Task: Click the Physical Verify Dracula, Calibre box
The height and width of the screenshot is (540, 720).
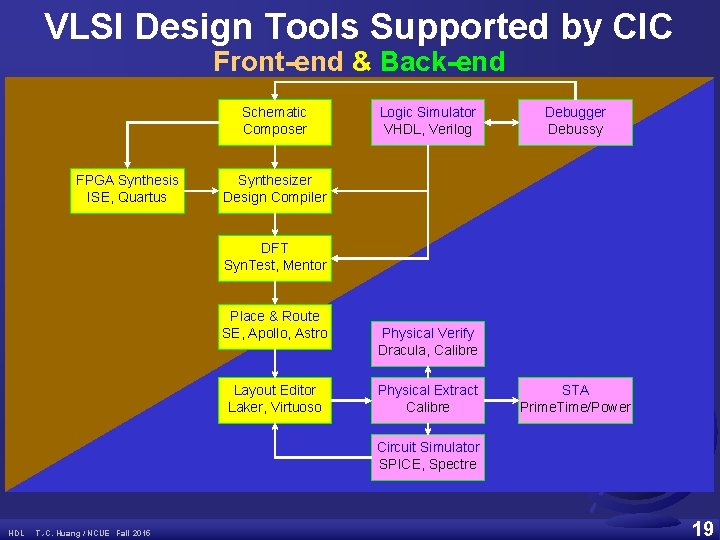Action: (x=428, y=343)
